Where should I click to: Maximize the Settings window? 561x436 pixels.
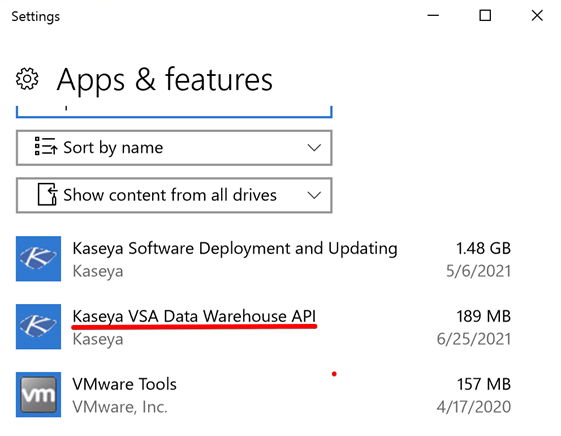coord(485,15)
